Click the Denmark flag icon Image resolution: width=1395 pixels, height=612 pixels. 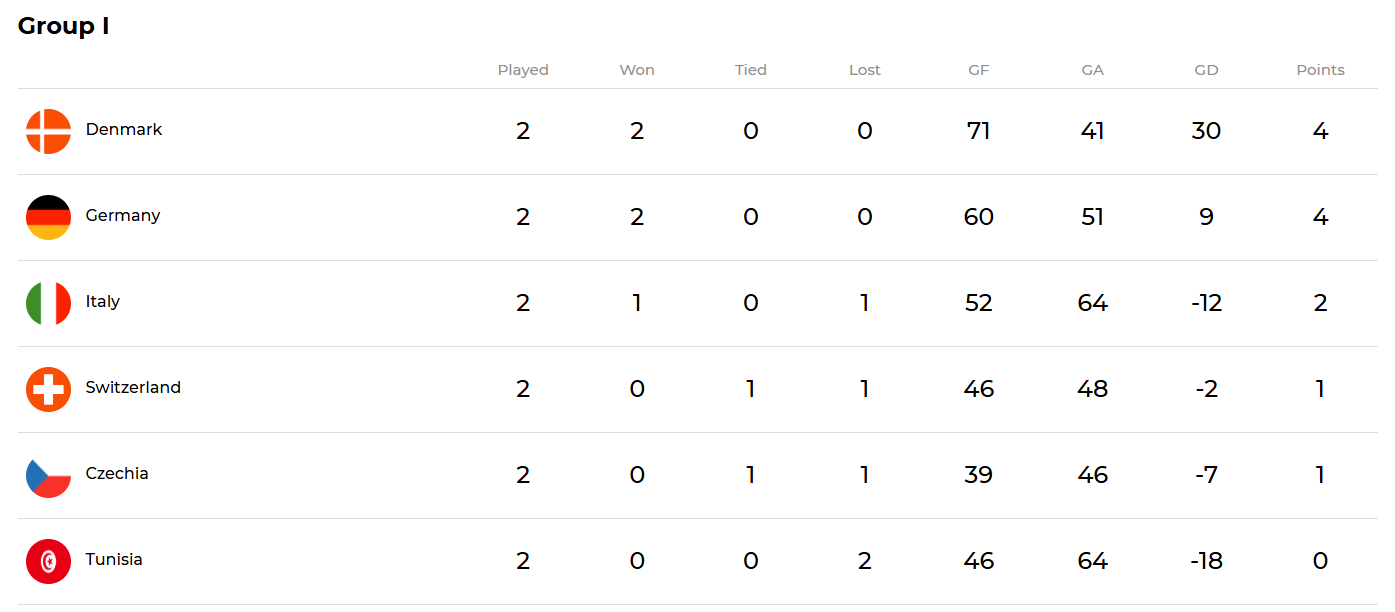tap(48, 131)
